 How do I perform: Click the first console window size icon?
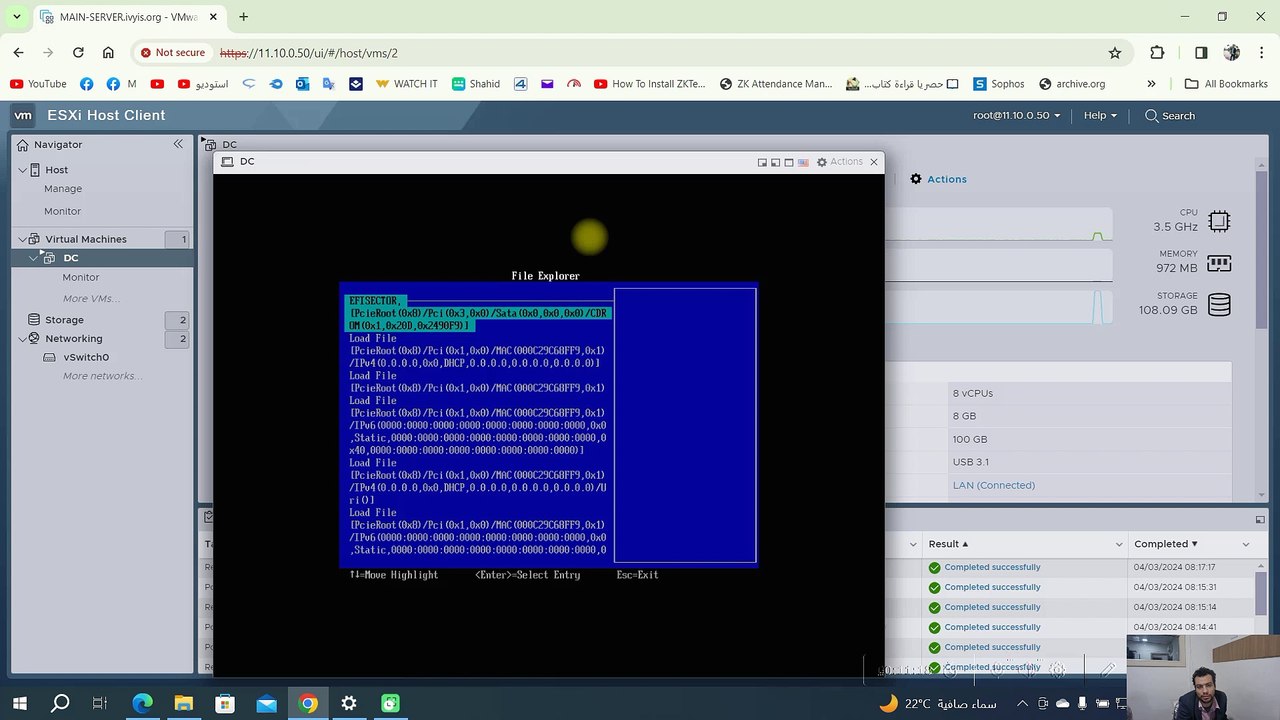click(762, 162)
